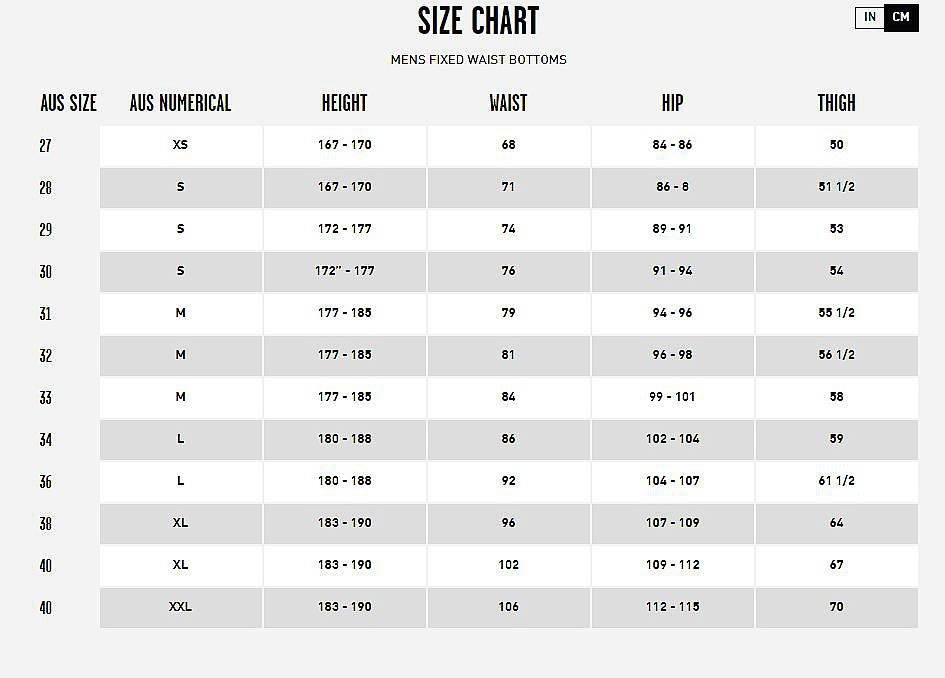Click the XXL size cell
Image resolution: width=945 pixels, height=678 pixels.
pyautogui.click(x=180, y=607)
